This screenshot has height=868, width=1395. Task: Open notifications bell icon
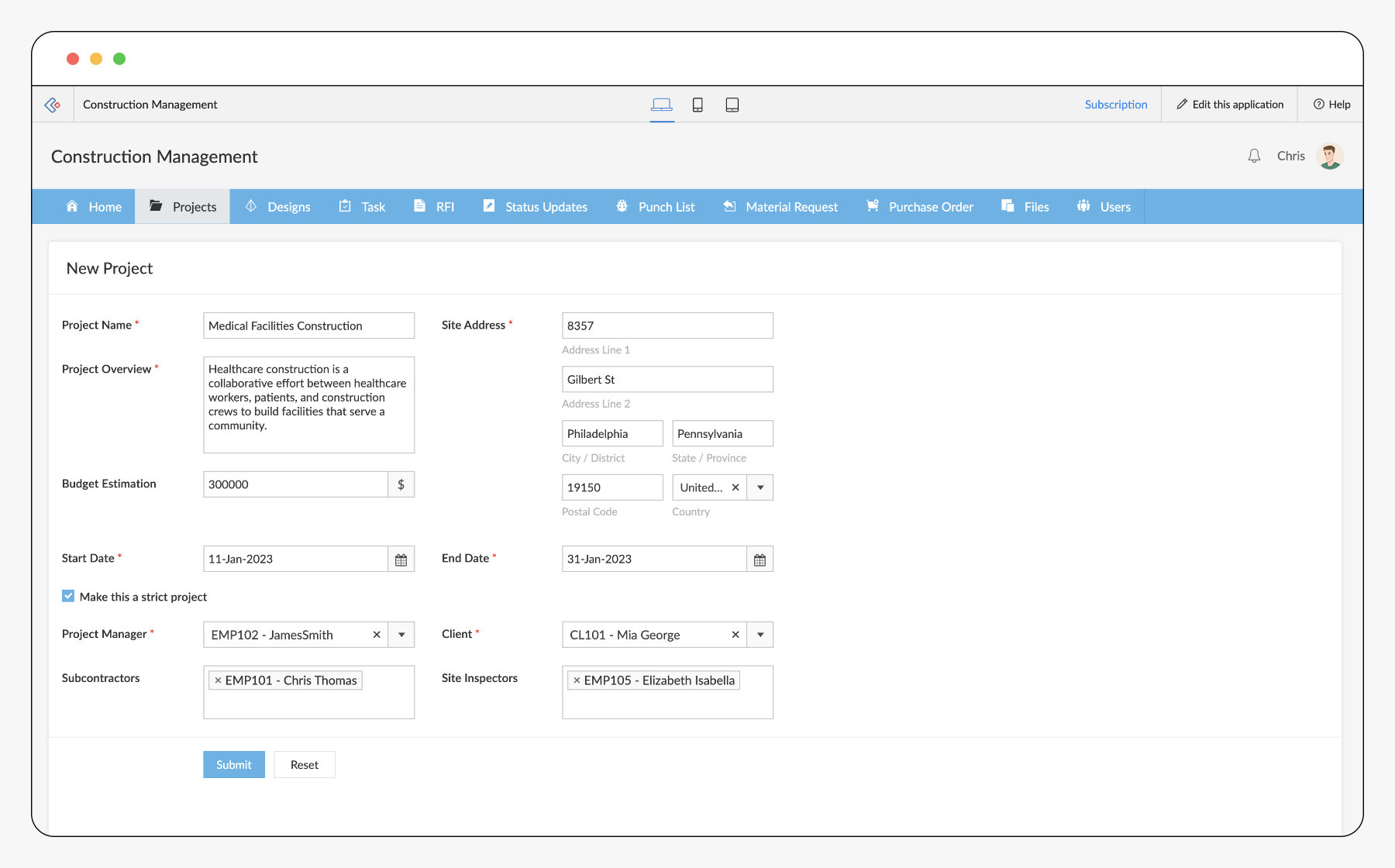[1254, 156]
